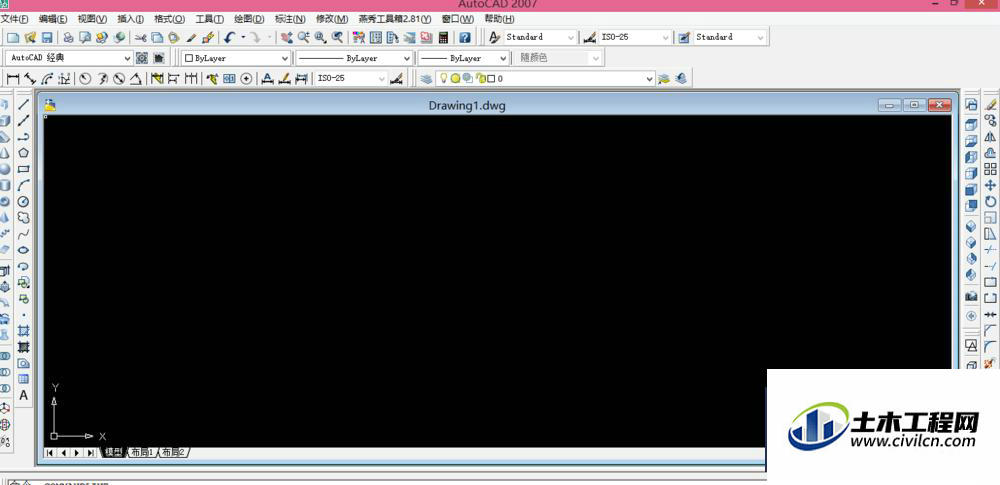1000x485 pixels.
Task: Select the Aligned dimension tool
Action: (30, 78)
